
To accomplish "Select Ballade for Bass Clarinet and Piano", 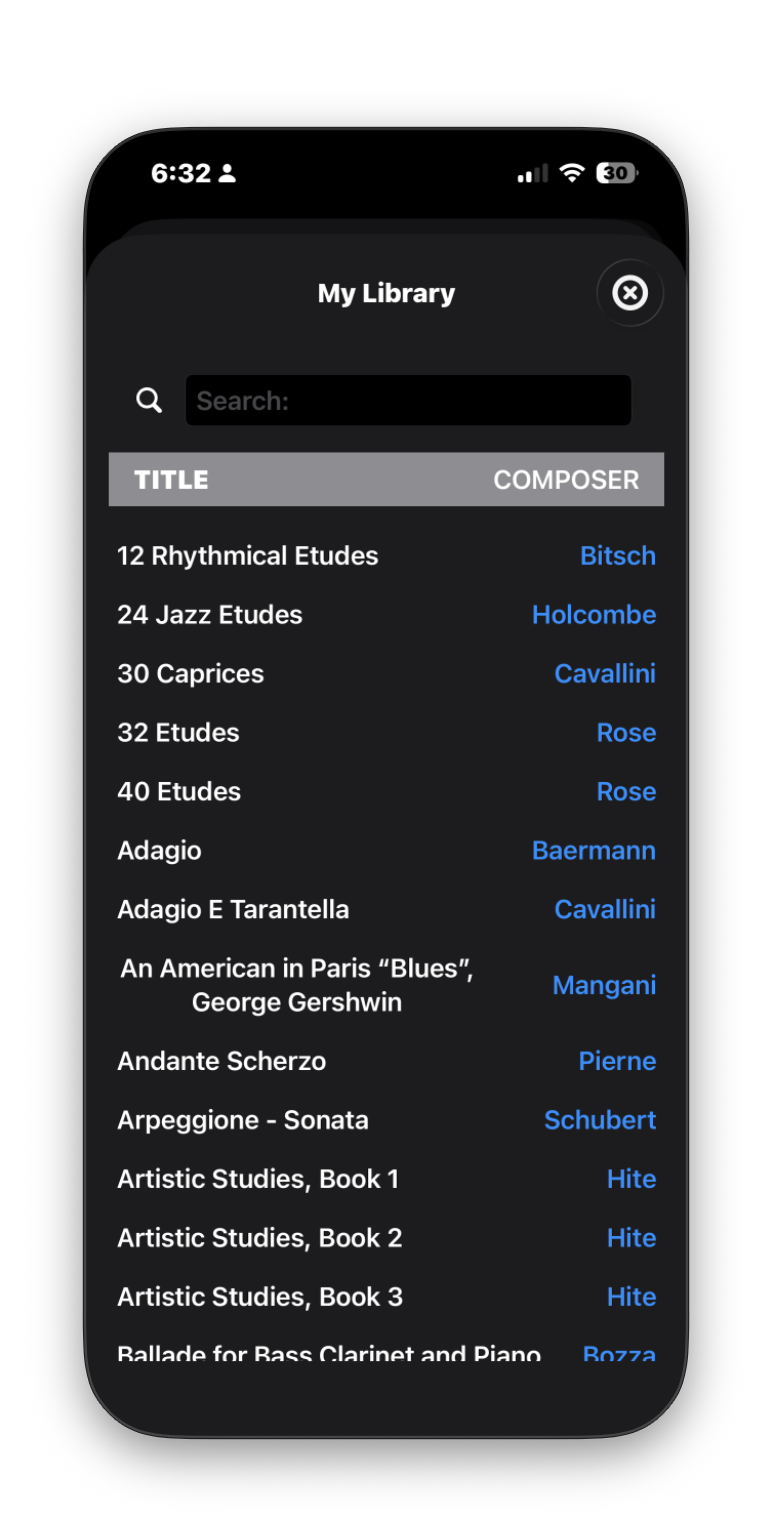I will (x=328, y=1352).
